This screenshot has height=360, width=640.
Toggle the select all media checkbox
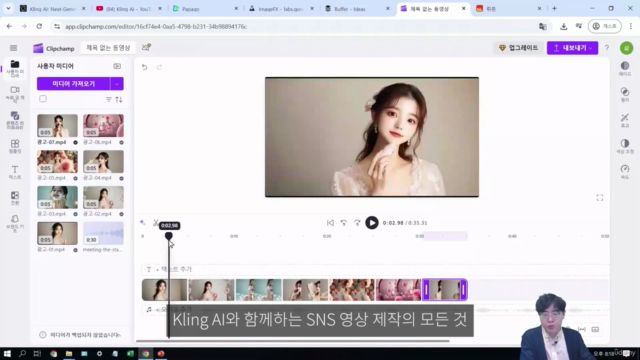click(43, 99)
